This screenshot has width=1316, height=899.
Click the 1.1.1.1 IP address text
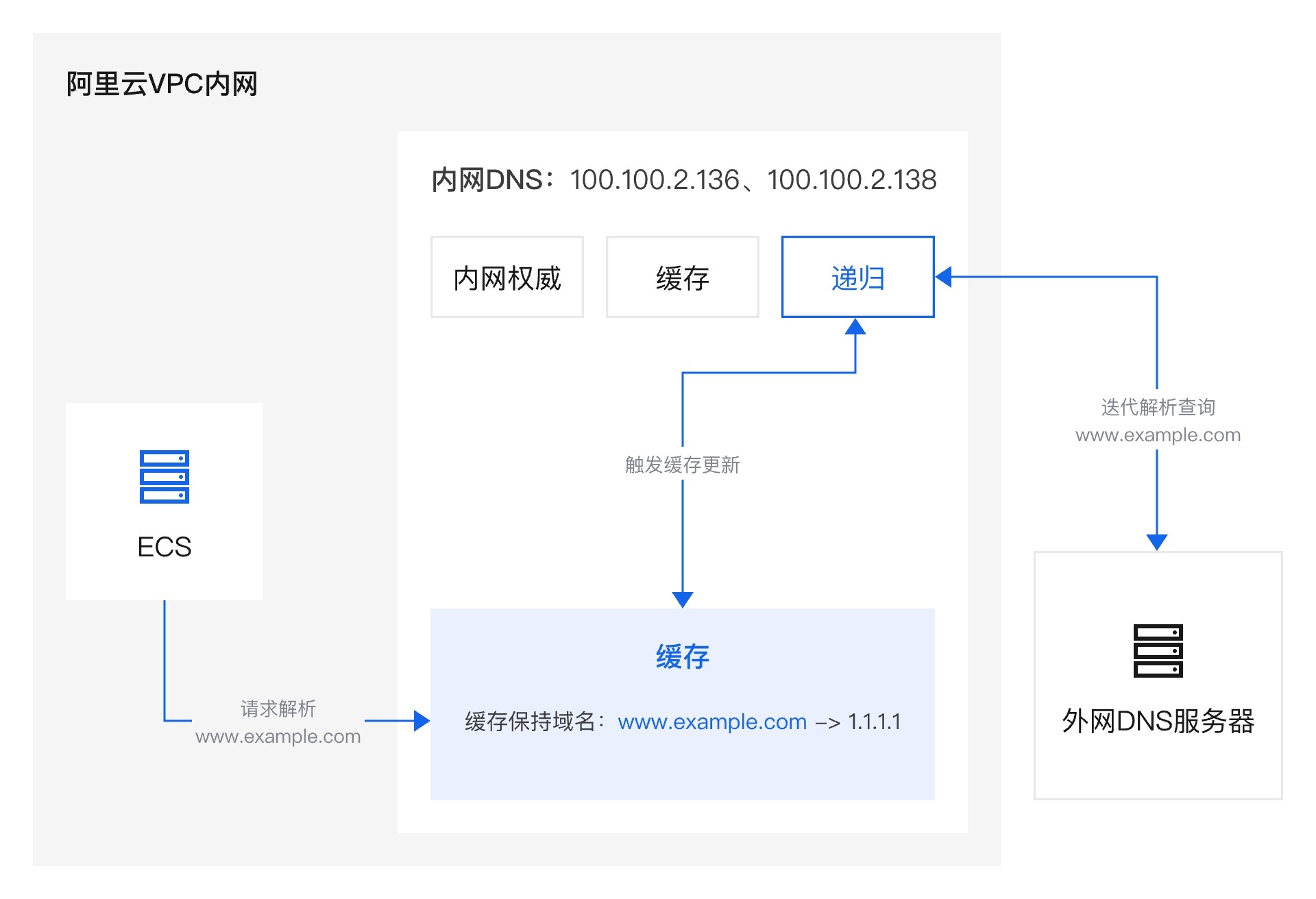pyautogui.click(x=874, y=722)
